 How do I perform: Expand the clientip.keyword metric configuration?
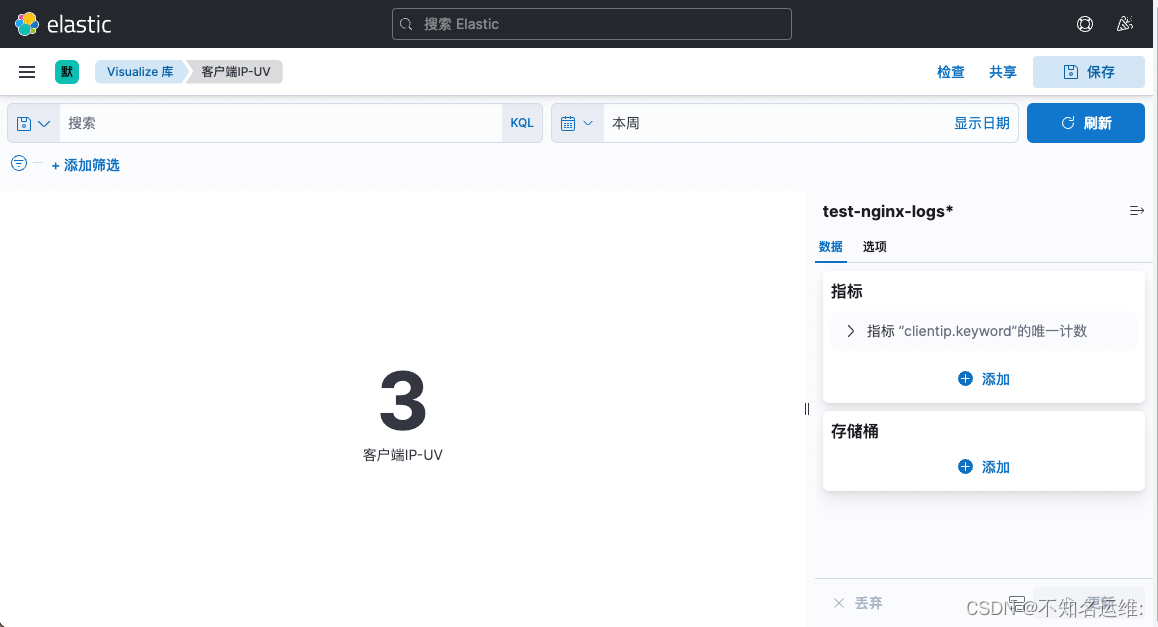pos(850,330)
